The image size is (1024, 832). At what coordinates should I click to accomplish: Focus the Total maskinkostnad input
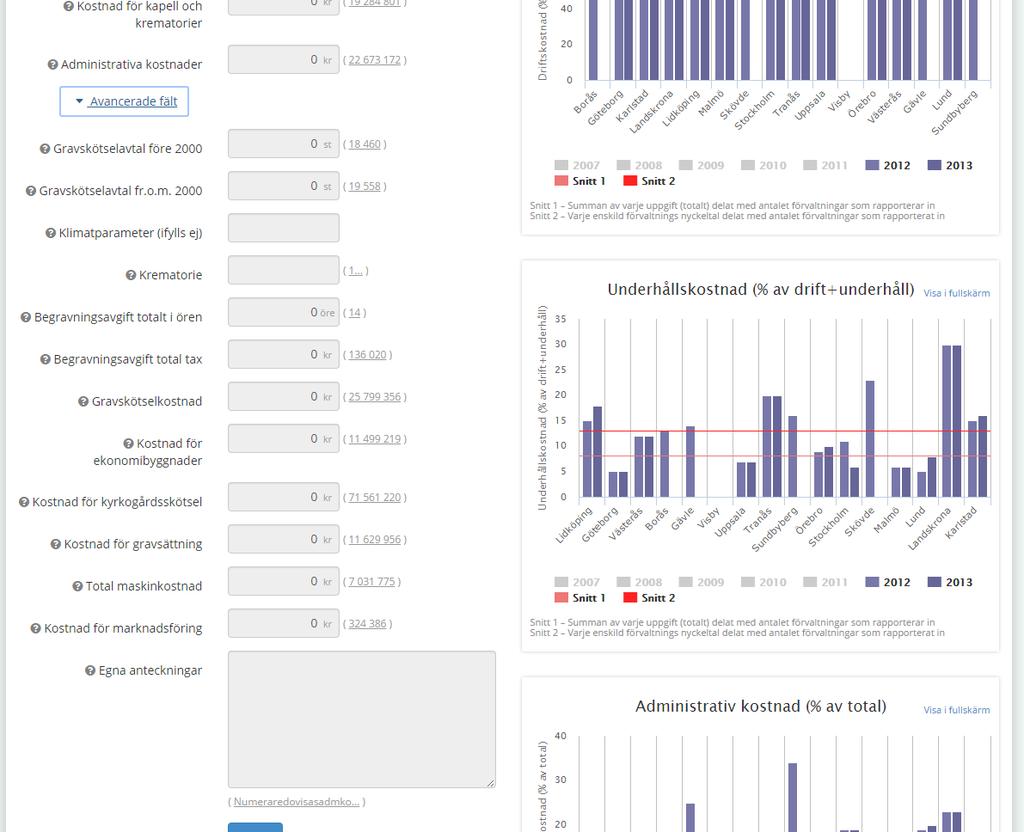click(283, 581)
